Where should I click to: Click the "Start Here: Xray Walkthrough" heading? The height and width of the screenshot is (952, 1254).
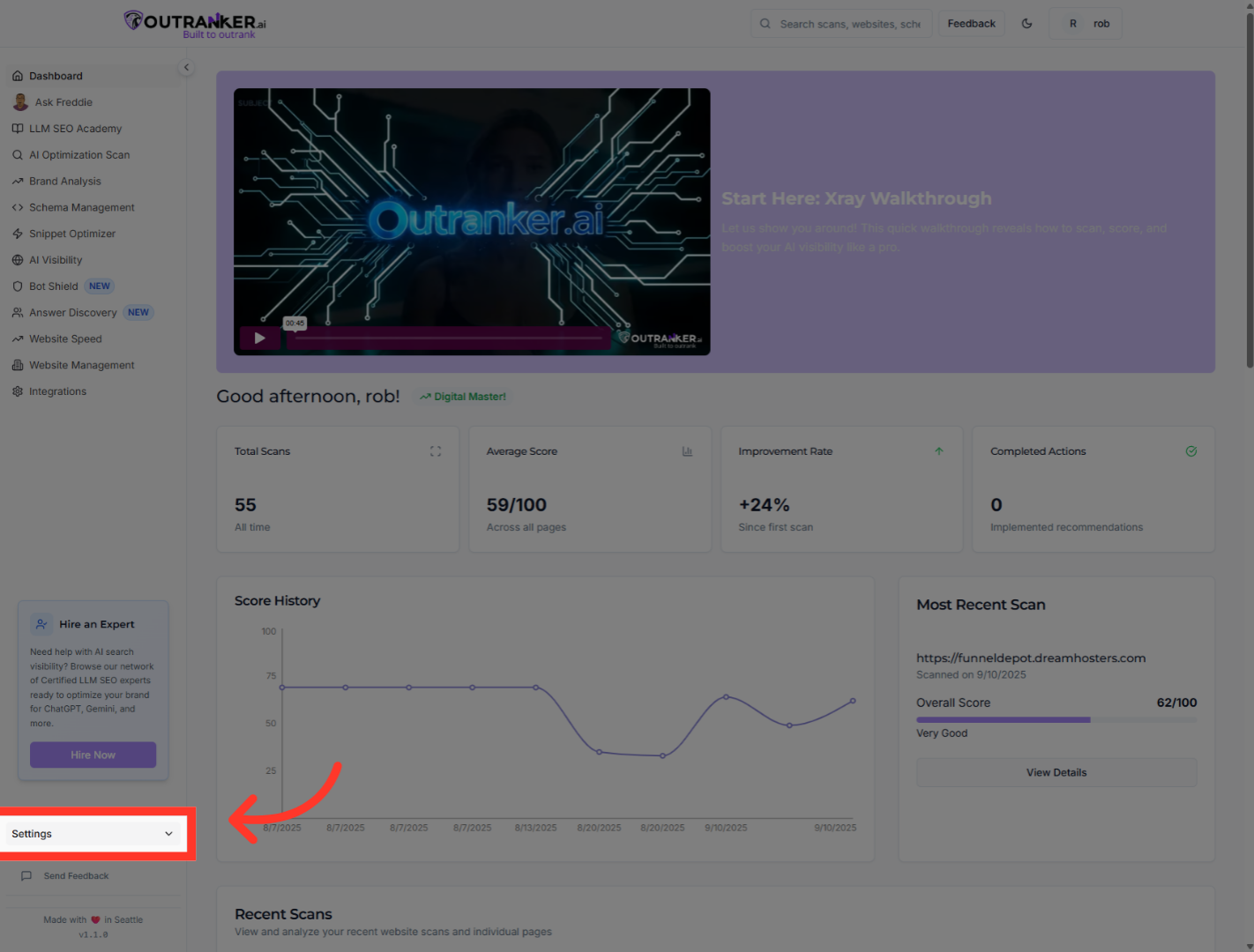(x=856, y=198)
